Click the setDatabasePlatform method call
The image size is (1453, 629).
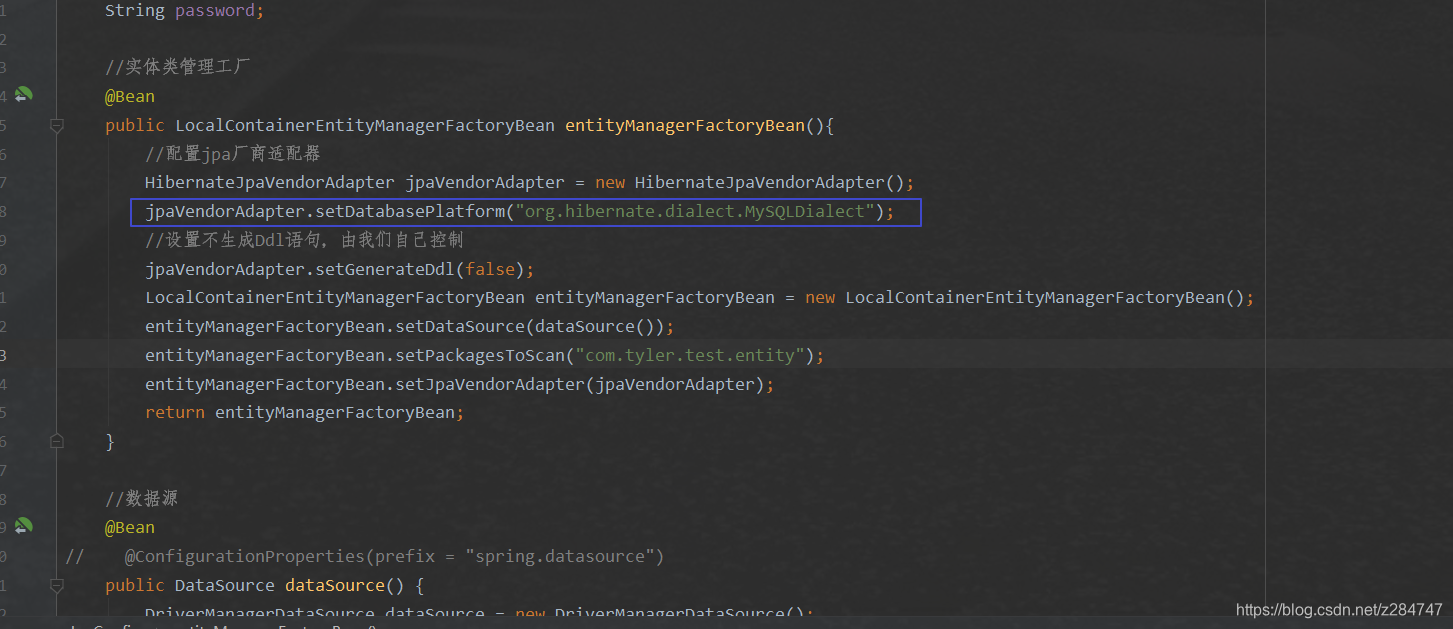tap(410, 211)
